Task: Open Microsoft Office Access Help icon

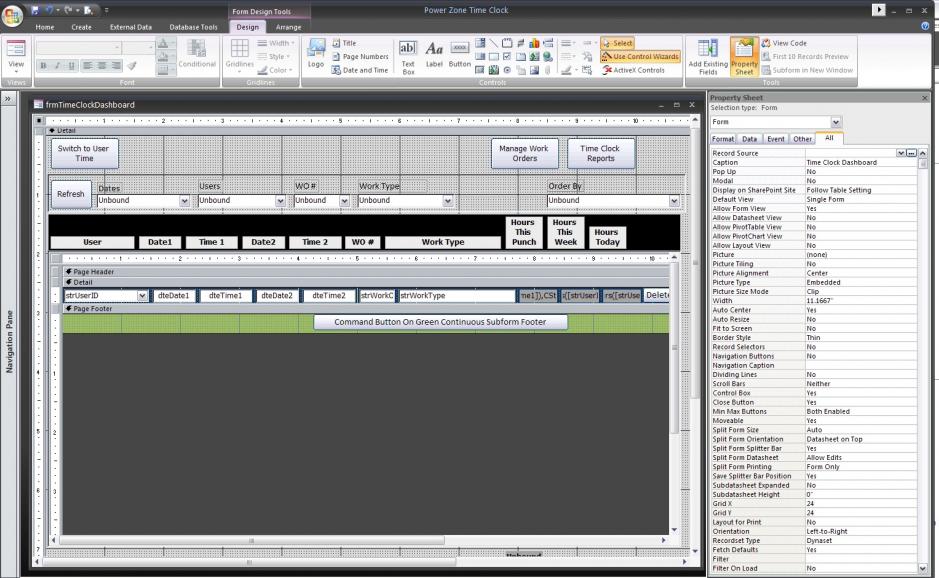Action: tap(926, 26)
